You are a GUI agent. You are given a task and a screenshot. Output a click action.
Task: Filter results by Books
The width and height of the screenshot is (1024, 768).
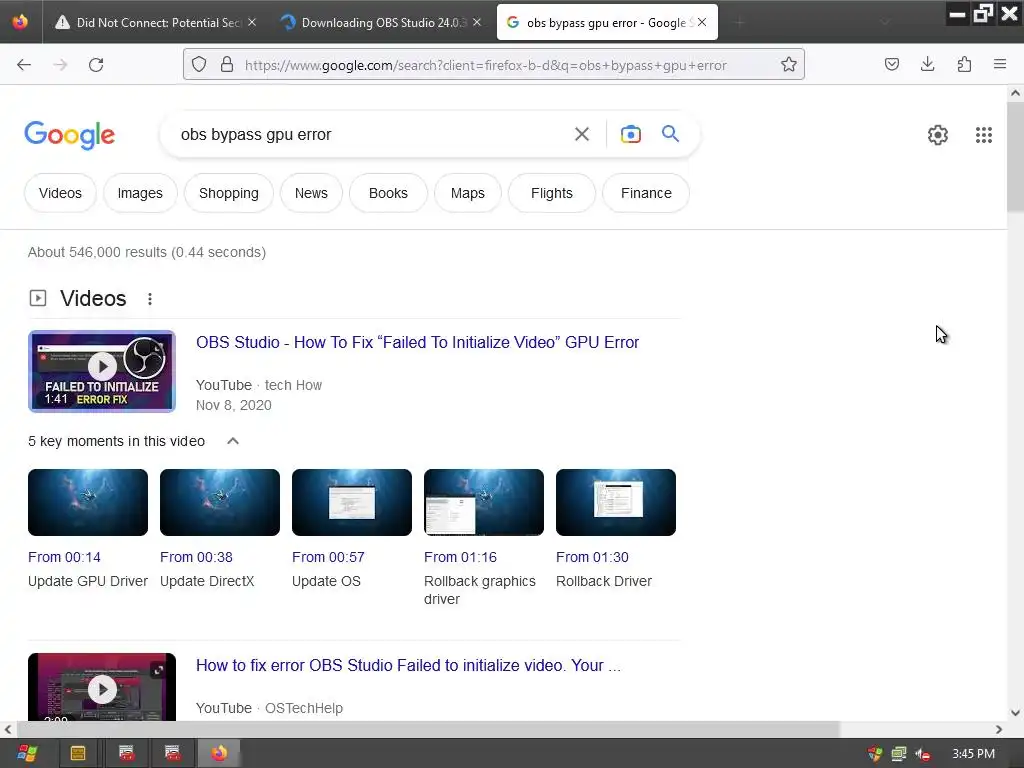point(388,193)
